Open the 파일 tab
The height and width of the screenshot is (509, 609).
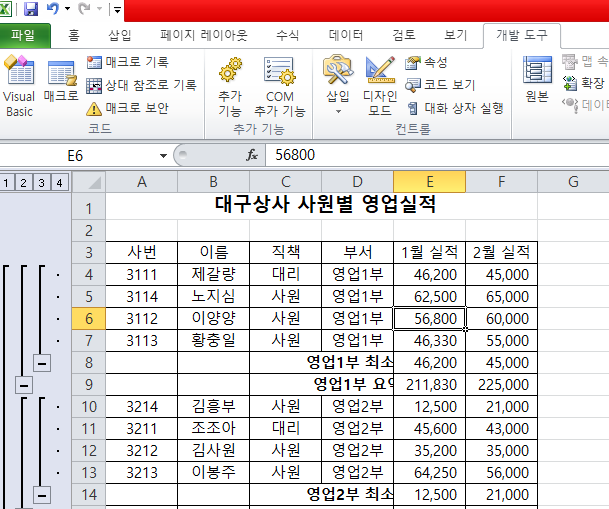[x=23, y=36]
